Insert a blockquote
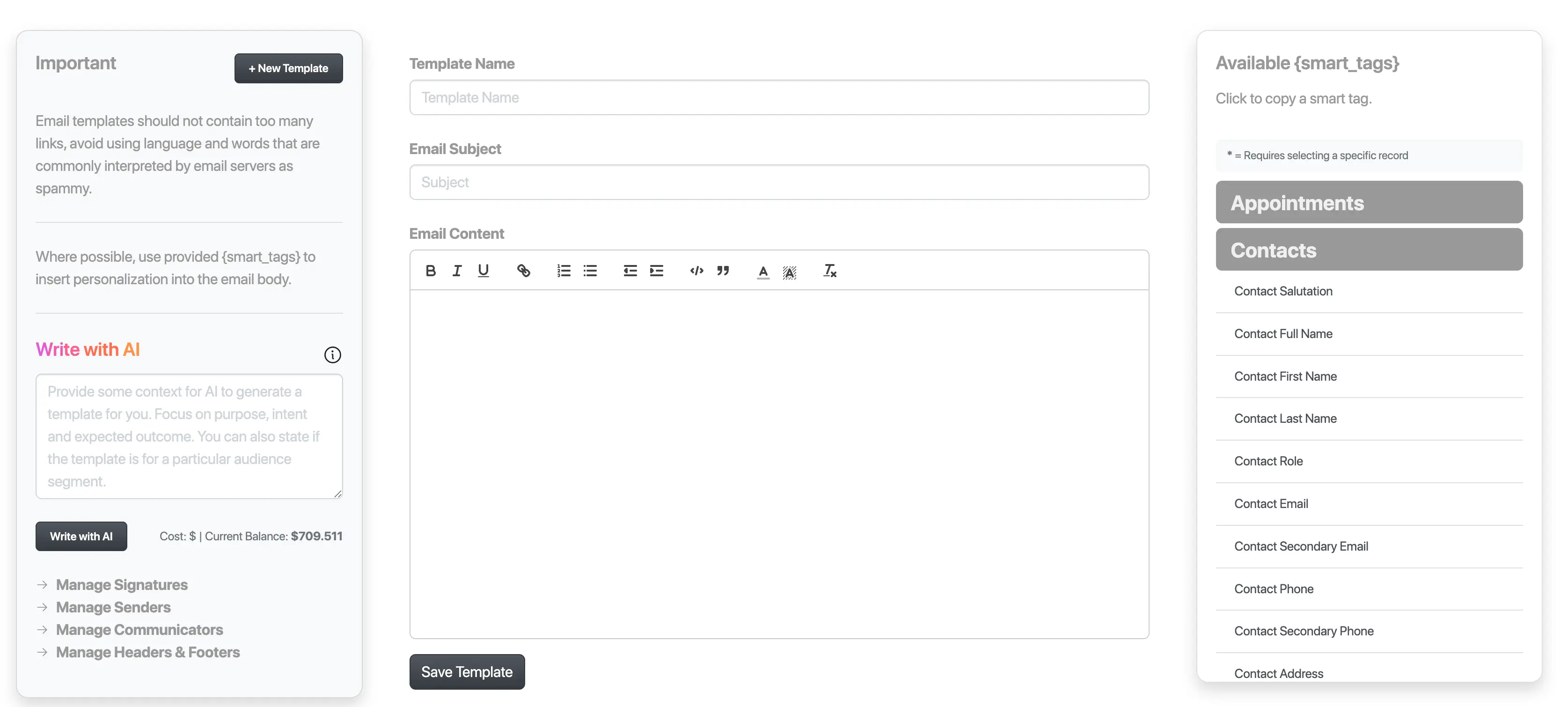 (723, 271)
